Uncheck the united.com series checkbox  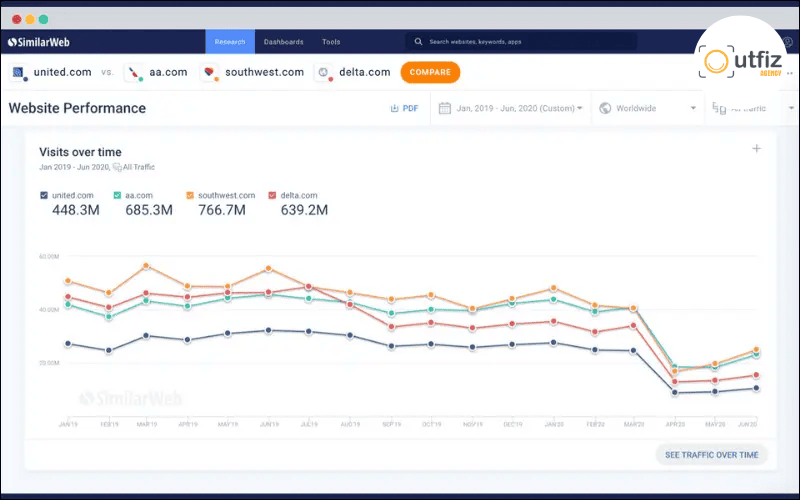point(44,195)
